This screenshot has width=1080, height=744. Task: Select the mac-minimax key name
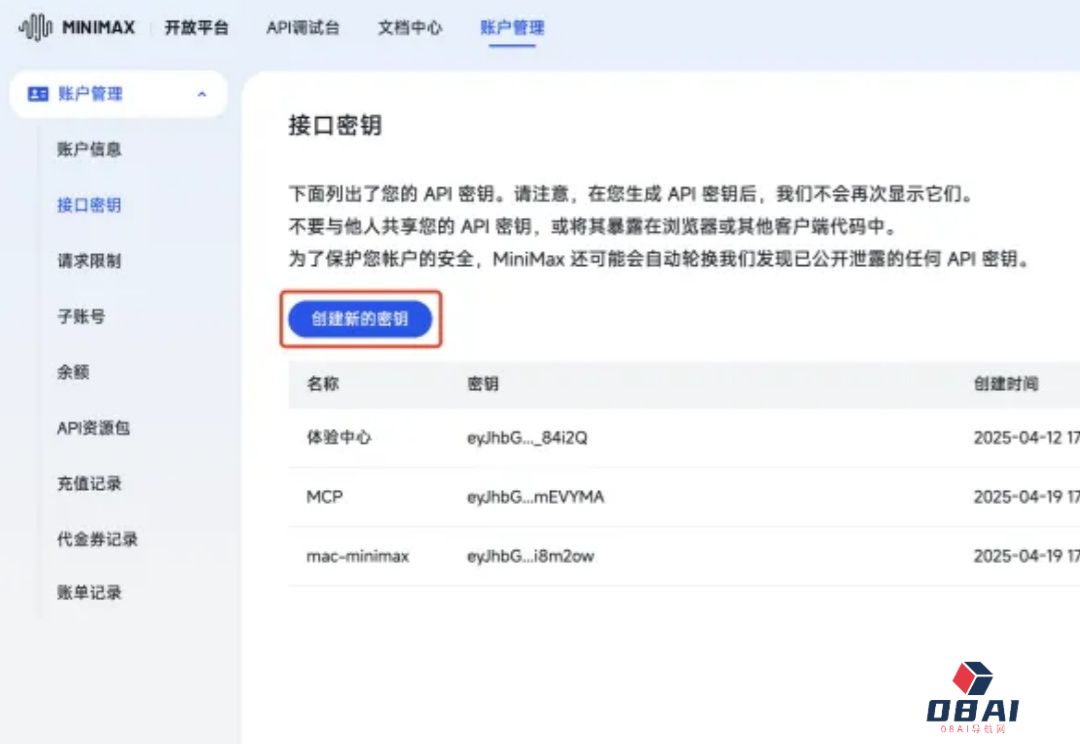pos(357,556)
